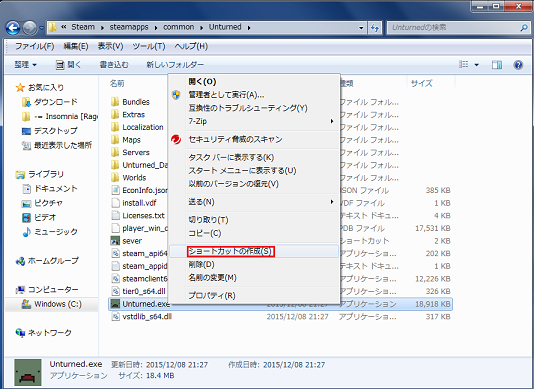Click the Back navigation arrow button
Image resolution: width=534 pixels, height=389 pixels.
[x=13, y=28]
